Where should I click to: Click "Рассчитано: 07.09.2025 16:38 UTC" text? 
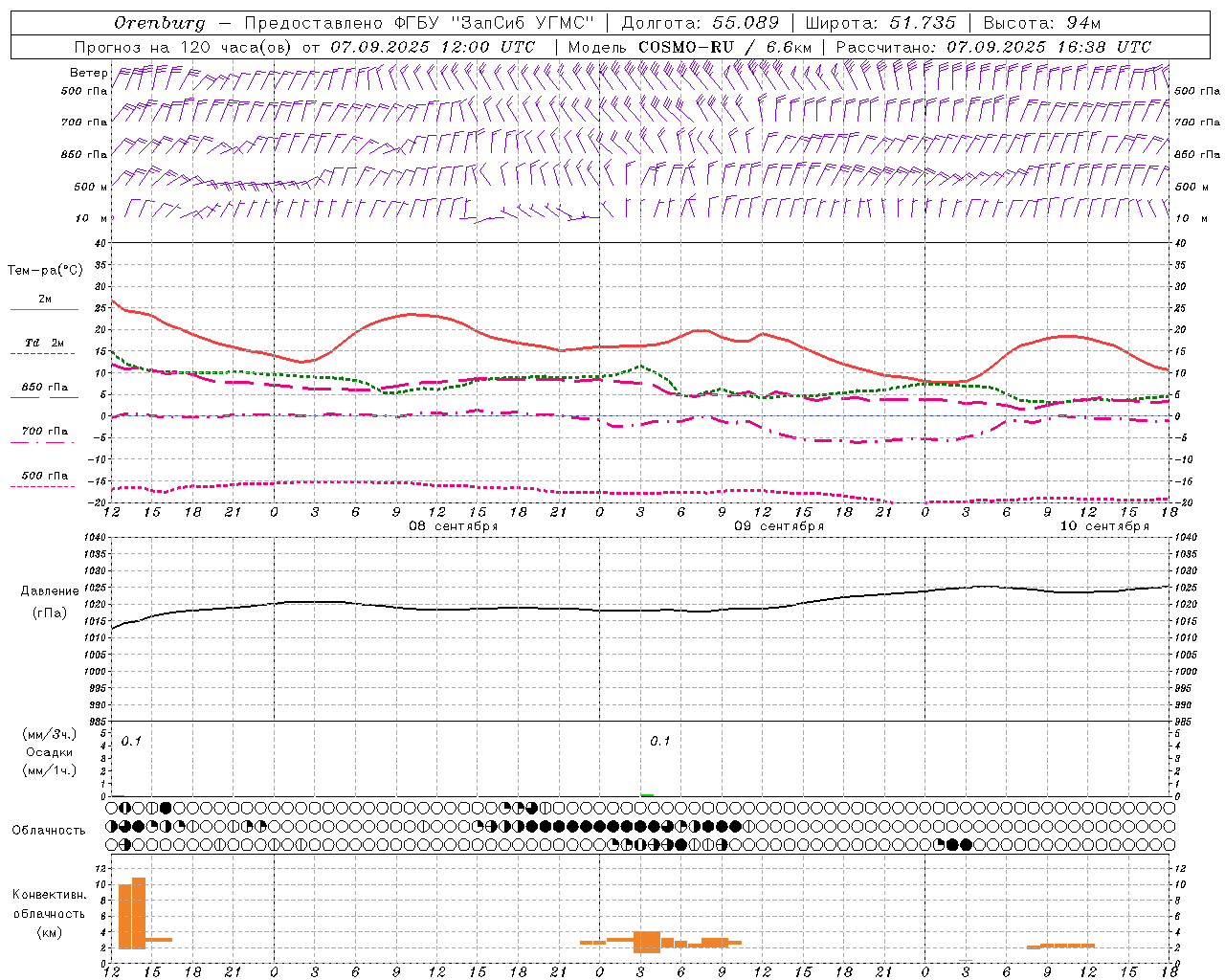[993, 47]
